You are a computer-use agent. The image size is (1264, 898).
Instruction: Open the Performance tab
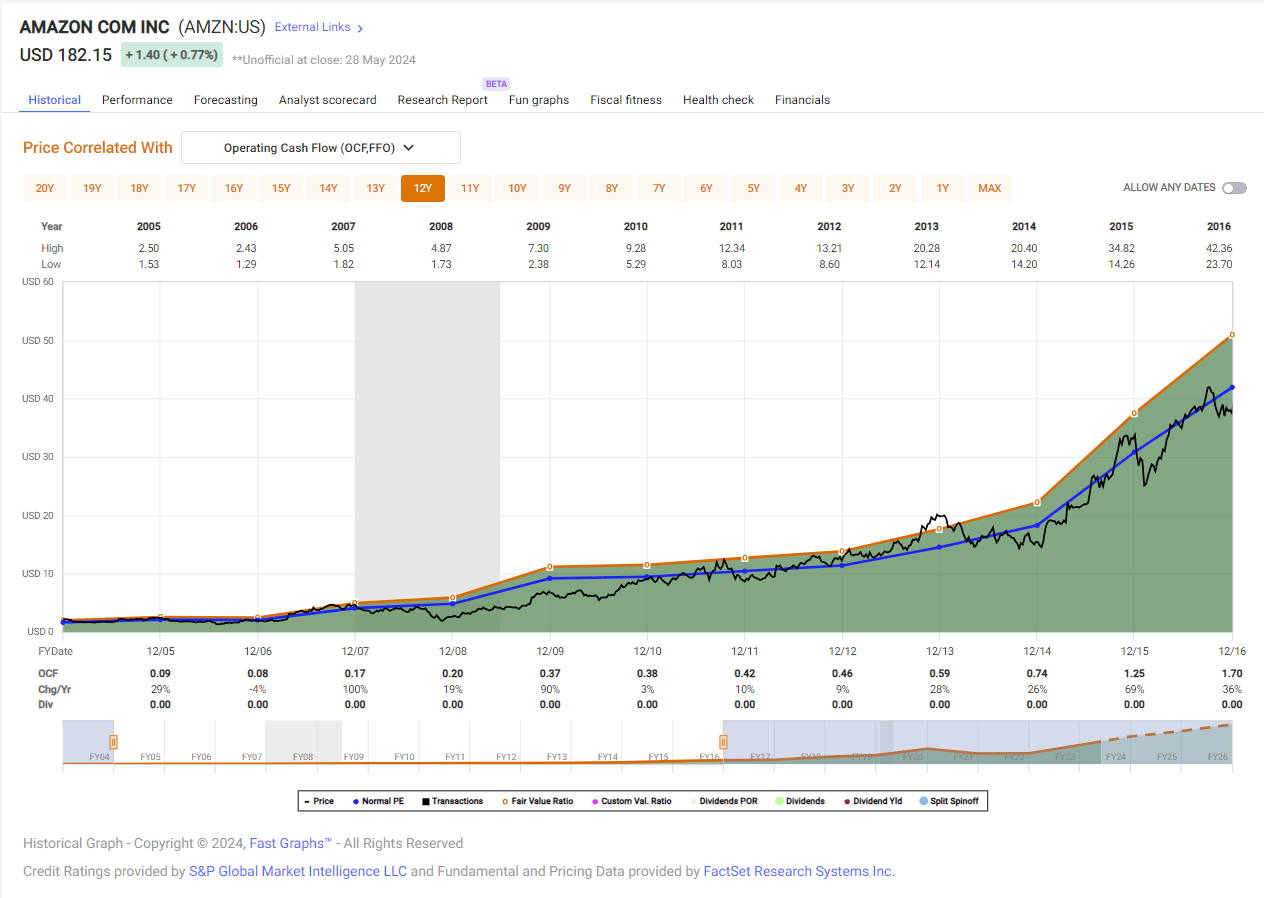[x=137, y=100]
